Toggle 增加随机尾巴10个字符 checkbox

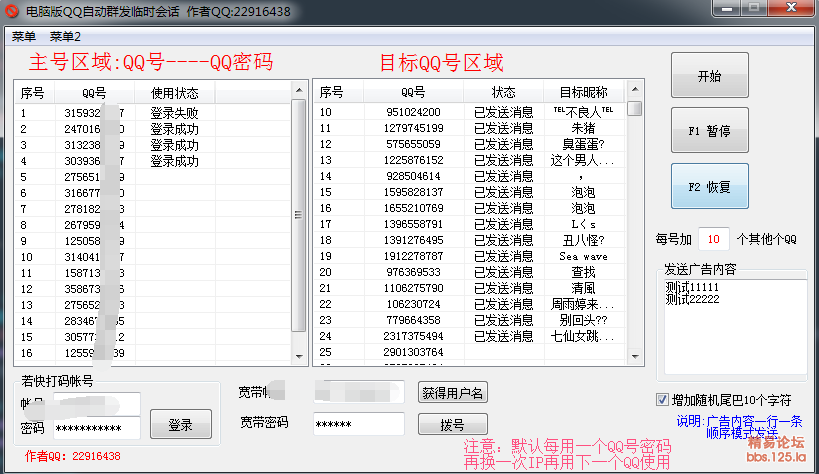pyautogui.click(x=662, y=400)
